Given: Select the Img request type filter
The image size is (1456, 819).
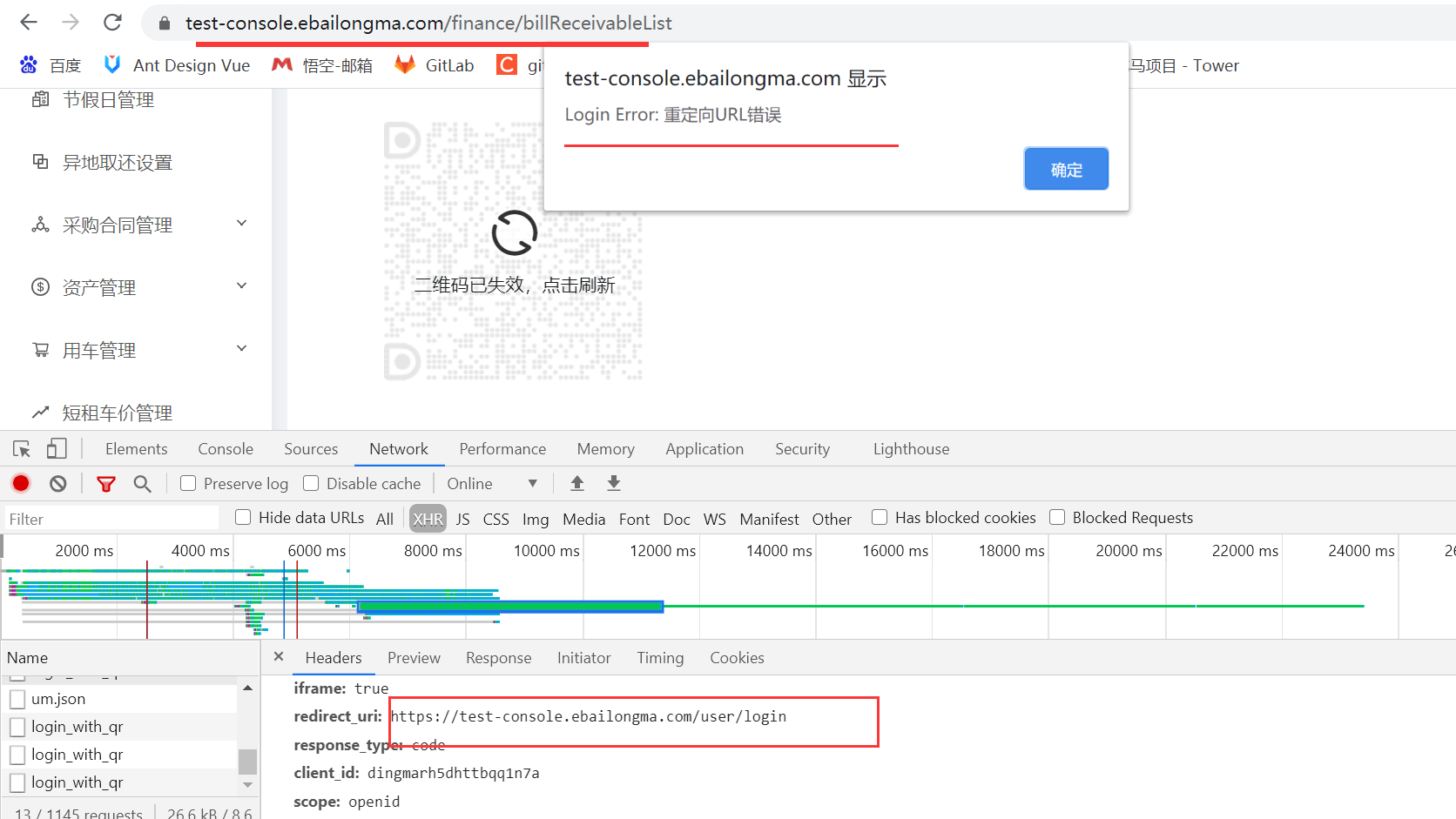Looking at the screenshot, I should (536, 519).
